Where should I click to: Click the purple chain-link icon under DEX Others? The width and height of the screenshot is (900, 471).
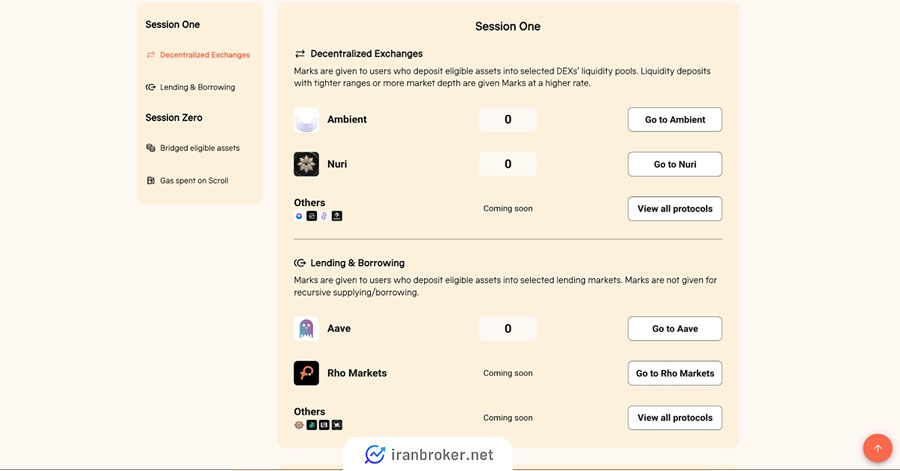tap(324, 216)
